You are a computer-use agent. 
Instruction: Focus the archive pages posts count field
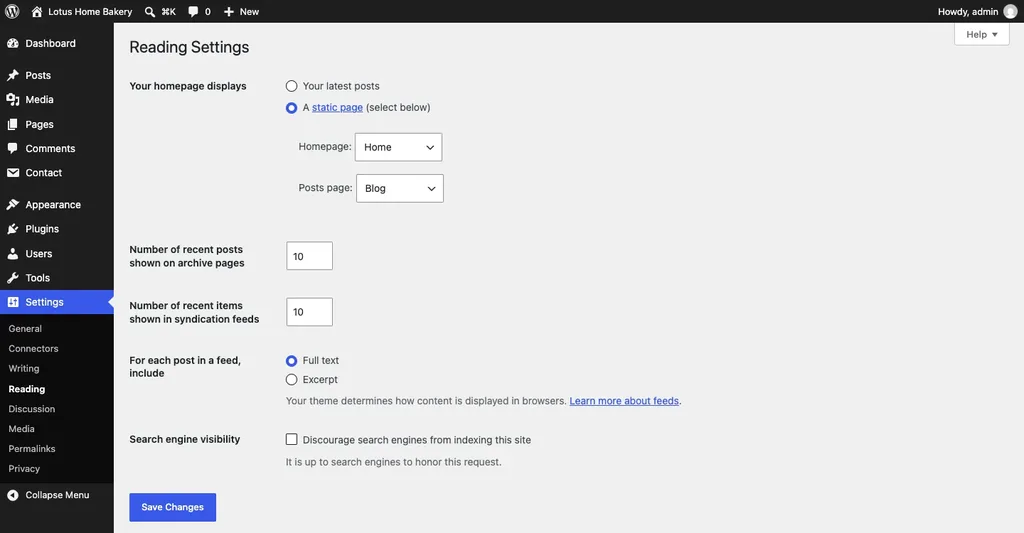[x=310, y=256]
